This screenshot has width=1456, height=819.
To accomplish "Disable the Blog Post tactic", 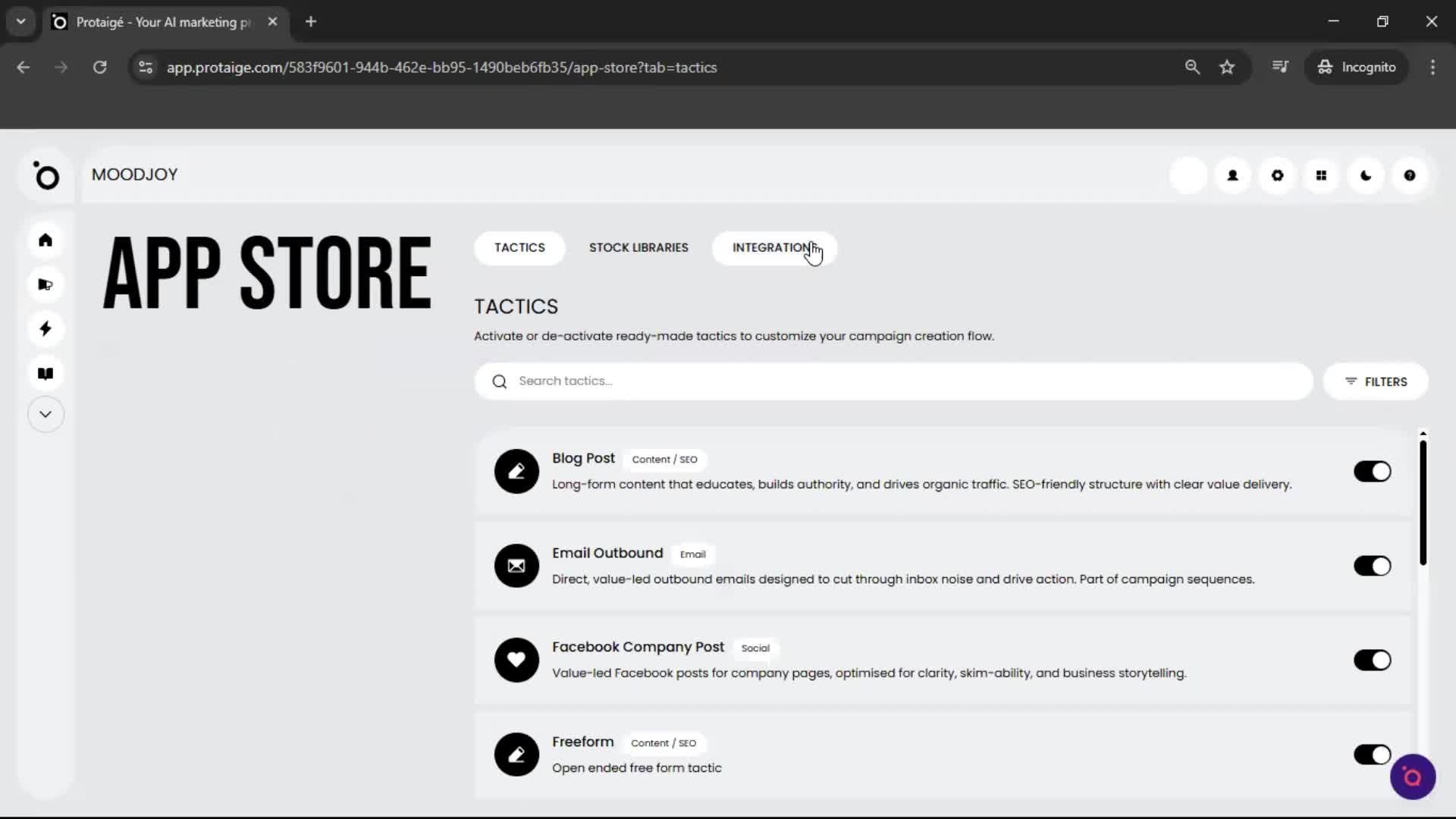I will [1373, 471].
